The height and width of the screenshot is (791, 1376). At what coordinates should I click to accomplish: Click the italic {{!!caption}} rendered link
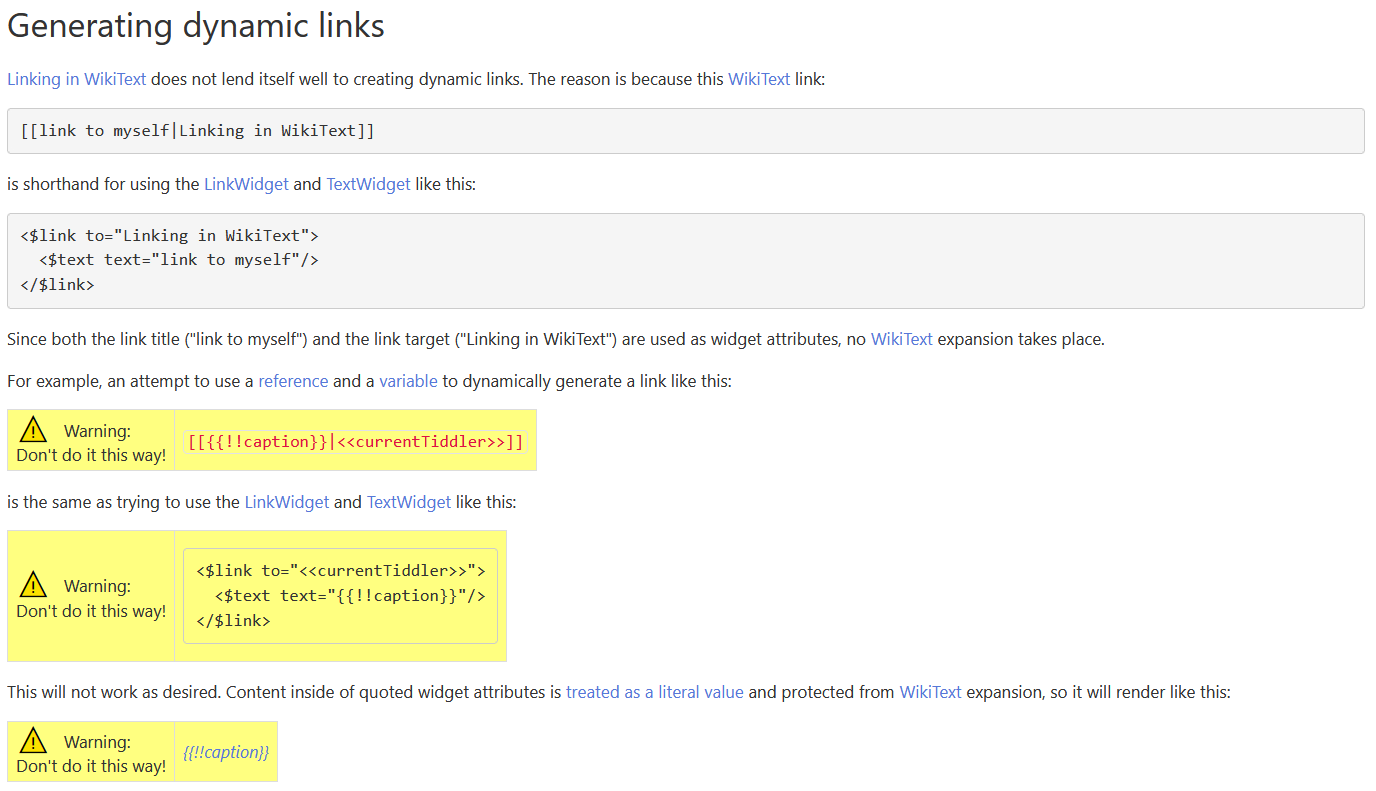(x=226, y=752)
